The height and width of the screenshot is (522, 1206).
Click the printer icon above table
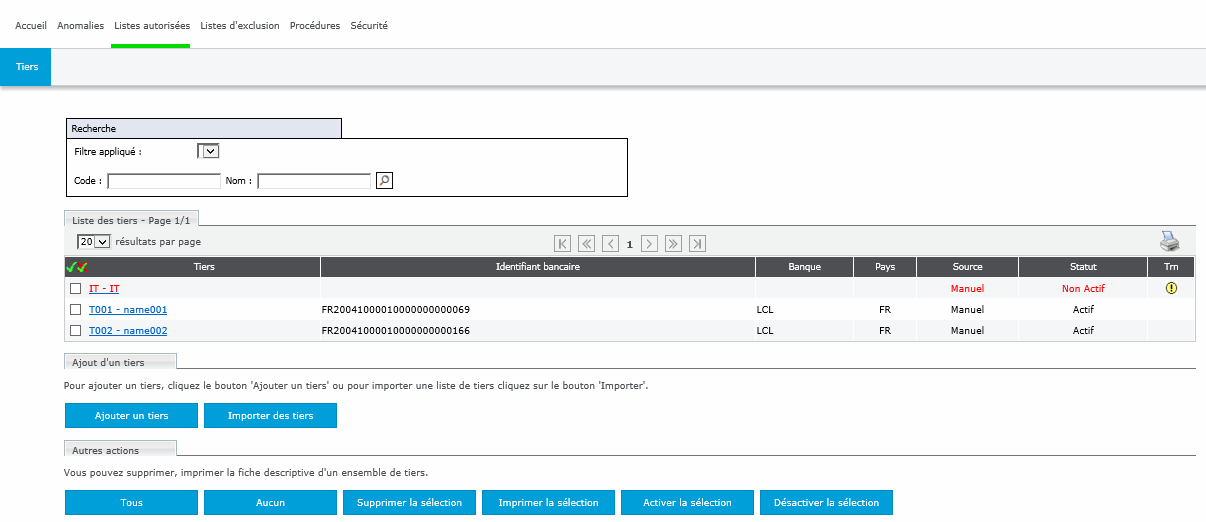tap(1169, 242)
